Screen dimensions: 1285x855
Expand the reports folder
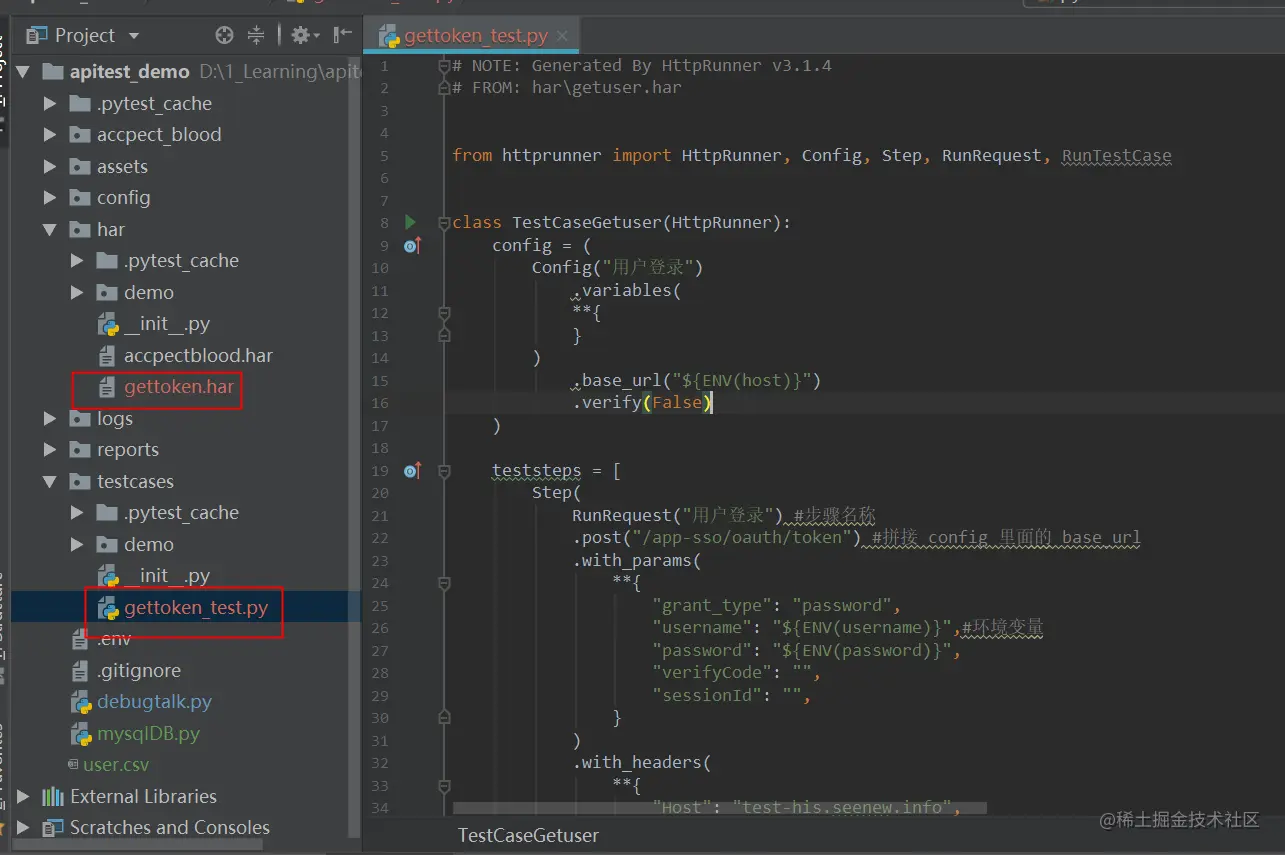[50, 450]
